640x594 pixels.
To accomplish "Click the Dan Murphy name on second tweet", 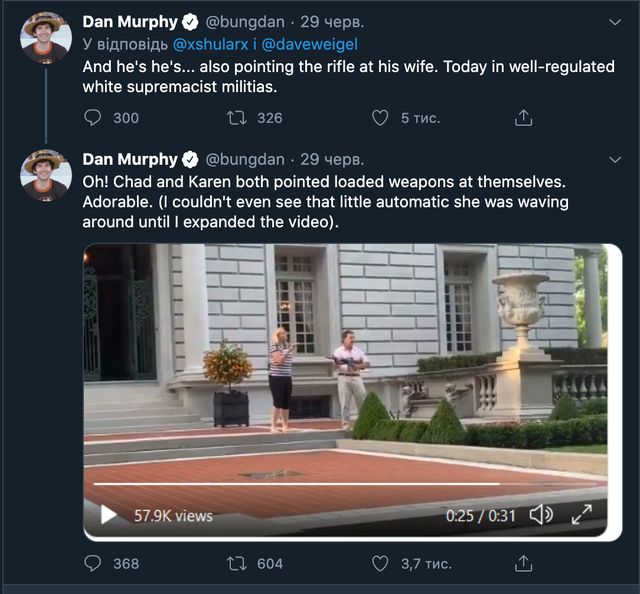I will tap(129, 159).
